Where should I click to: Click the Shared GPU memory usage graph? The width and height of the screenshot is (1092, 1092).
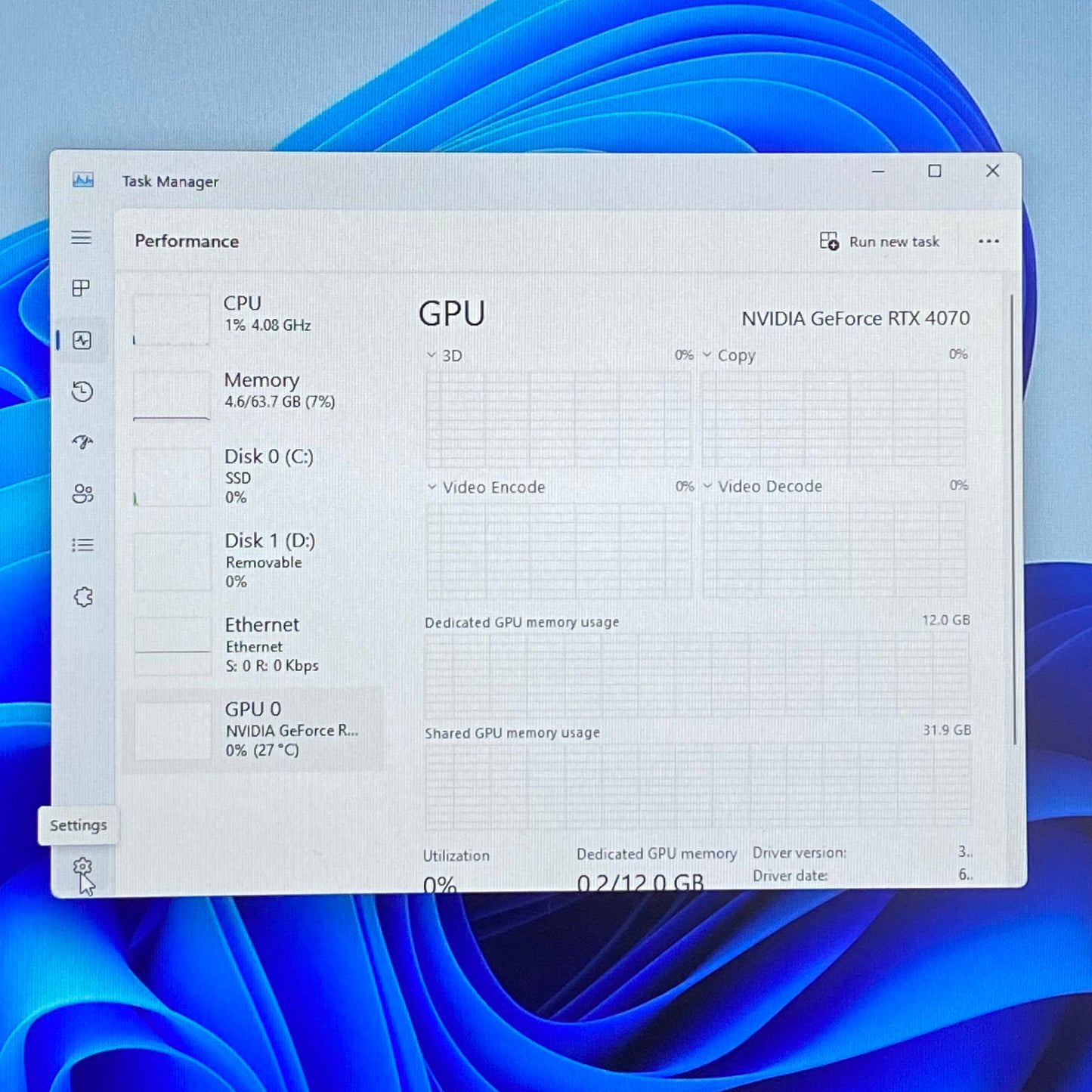pos(698,787)
